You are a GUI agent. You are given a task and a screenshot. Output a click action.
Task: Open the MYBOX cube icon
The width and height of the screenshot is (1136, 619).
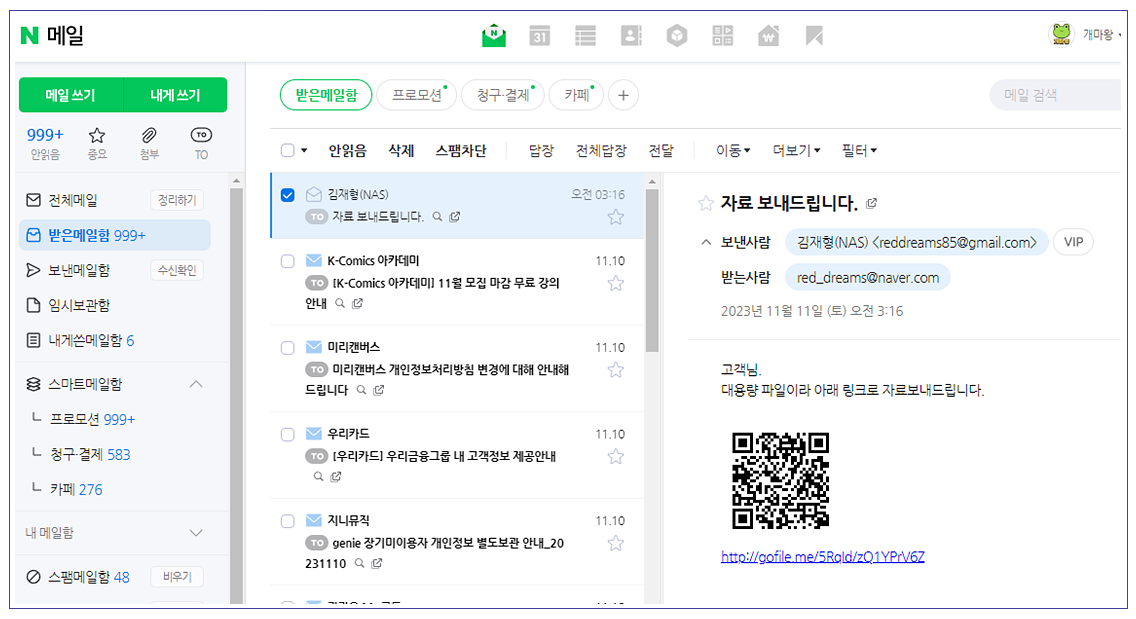677,36
